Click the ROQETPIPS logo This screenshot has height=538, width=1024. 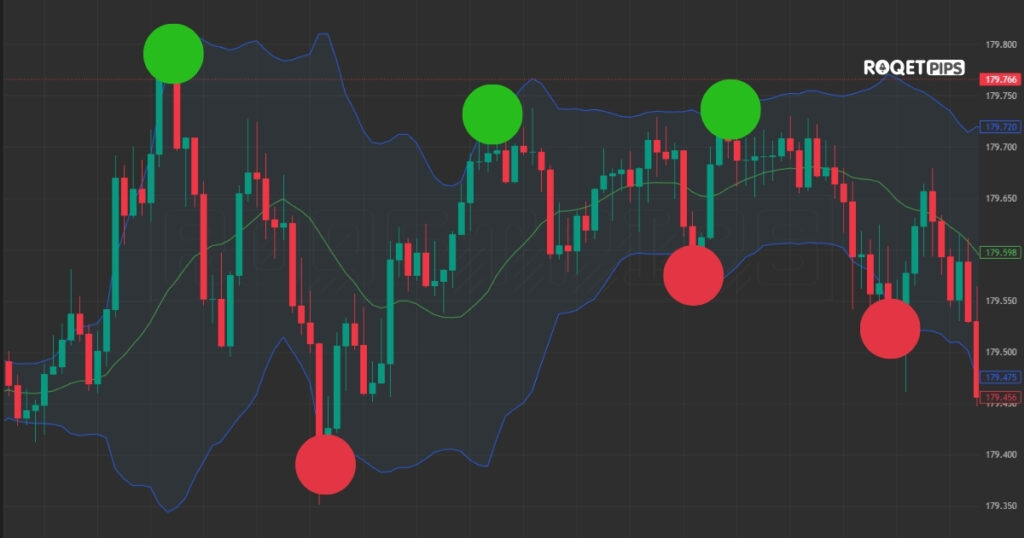tap(913, 68)
